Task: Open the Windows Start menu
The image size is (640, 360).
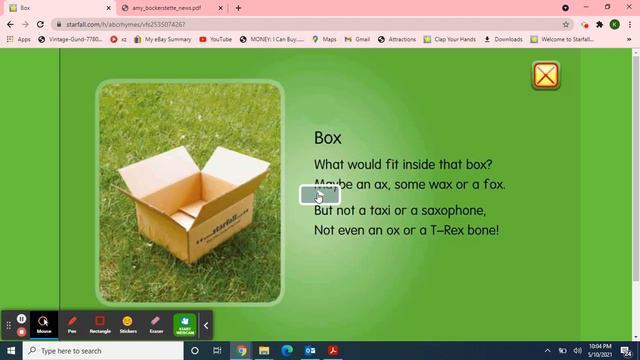Action: pyautogui.click(x=11, y=351)
